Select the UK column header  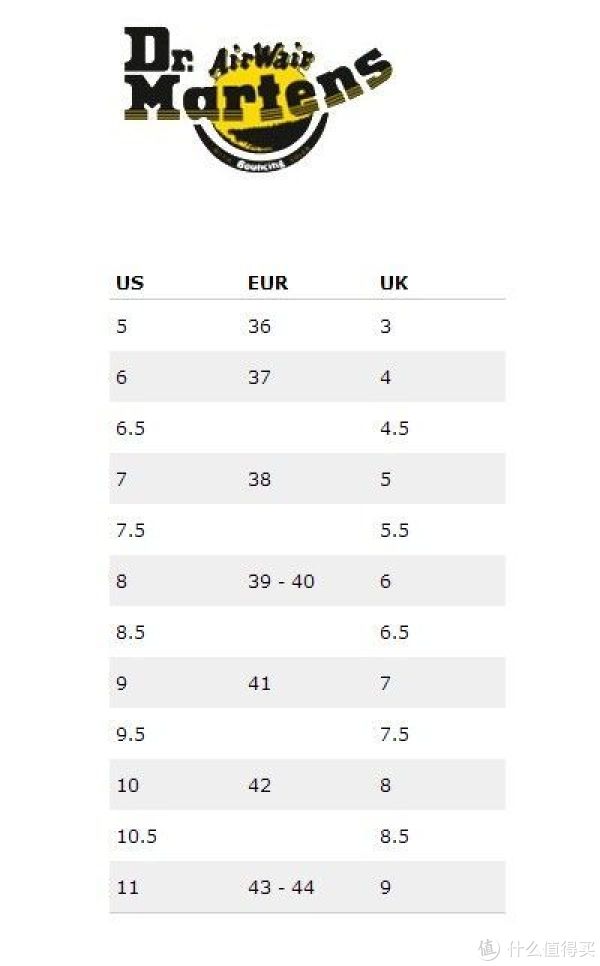click(394, 283)
